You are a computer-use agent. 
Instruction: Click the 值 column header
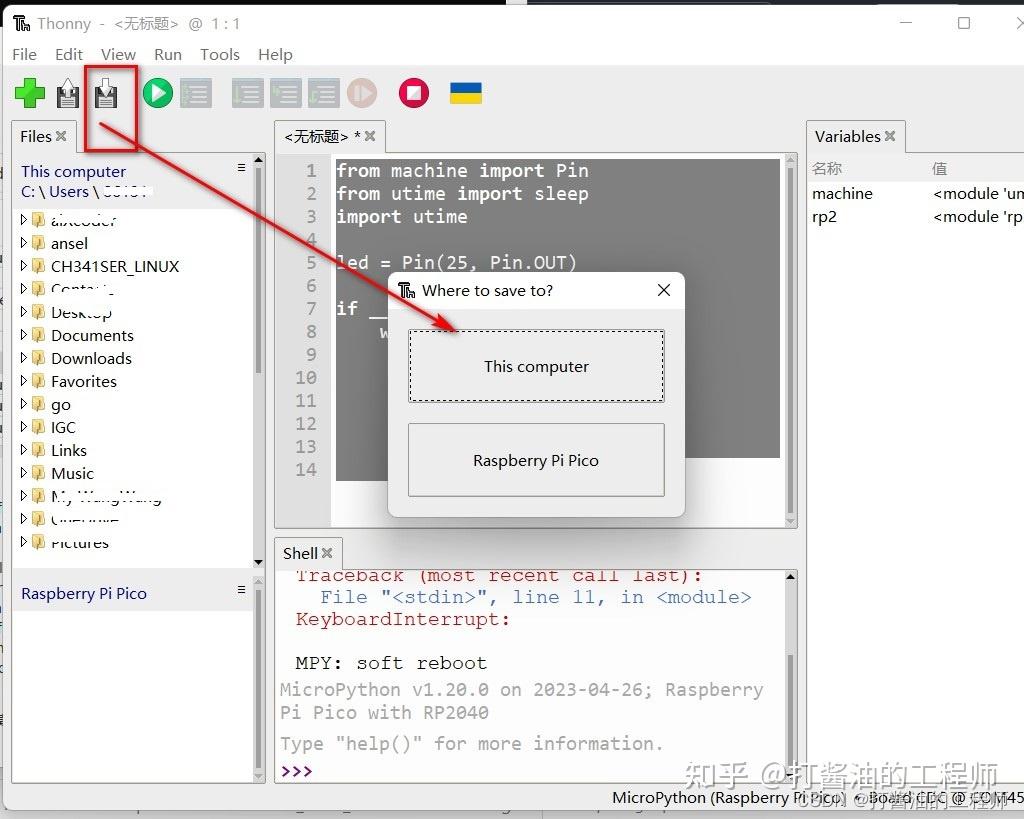pyautogui.click(x=939, y=169)
